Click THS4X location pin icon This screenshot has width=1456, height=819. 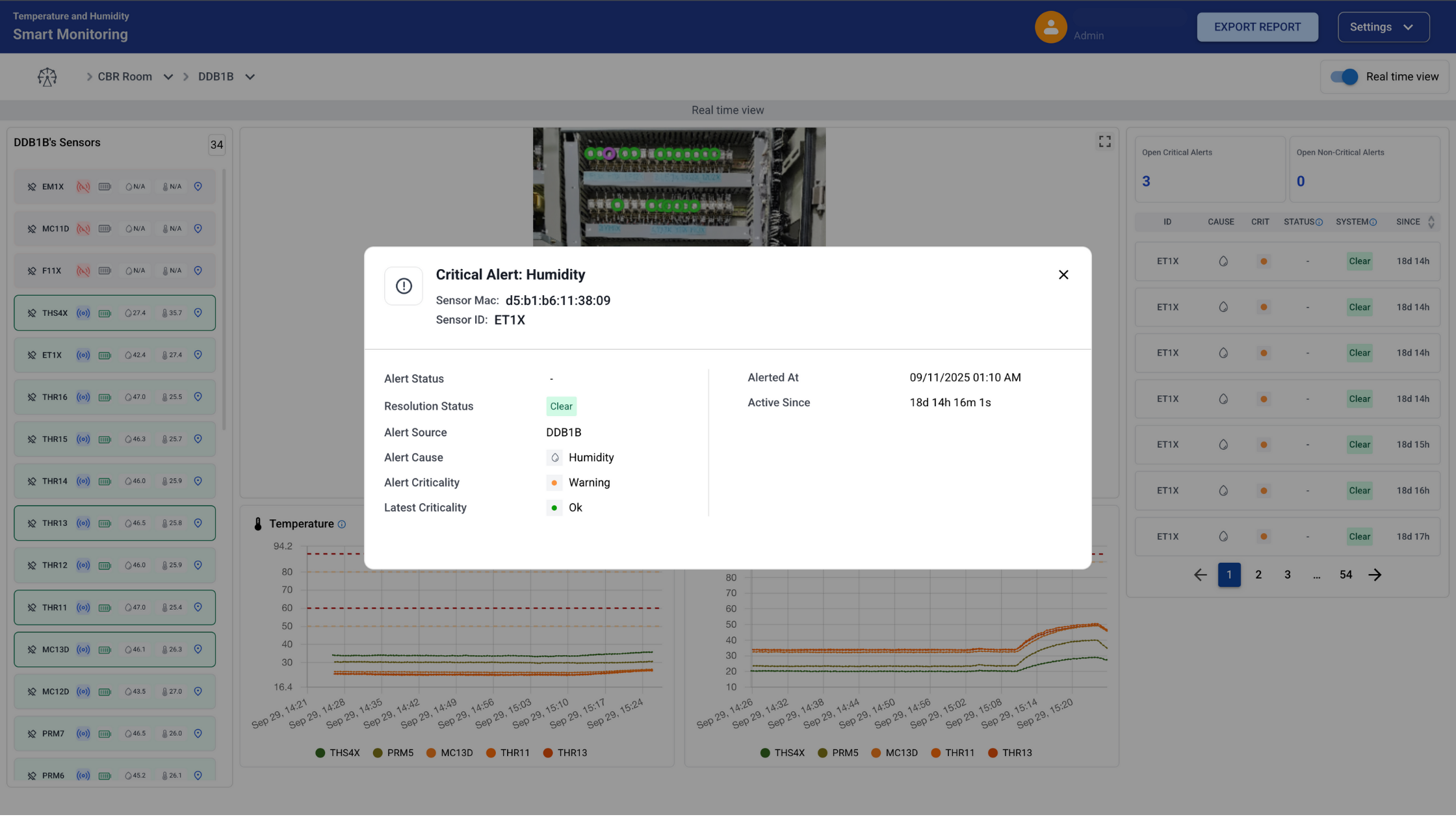tap(198, 313)
